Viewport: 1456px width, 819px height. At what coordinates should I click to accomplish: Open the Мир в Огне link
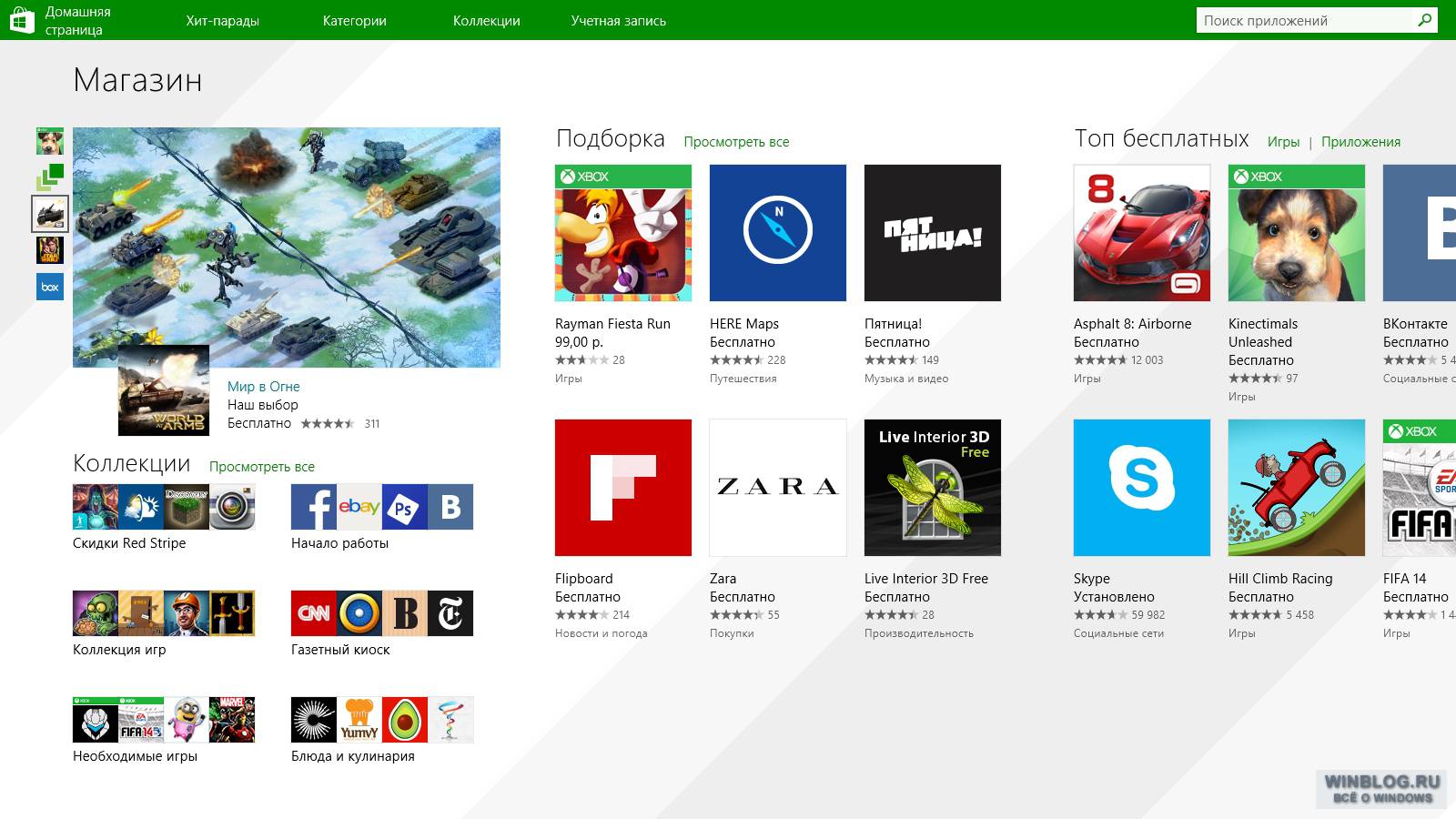point(263,387)
